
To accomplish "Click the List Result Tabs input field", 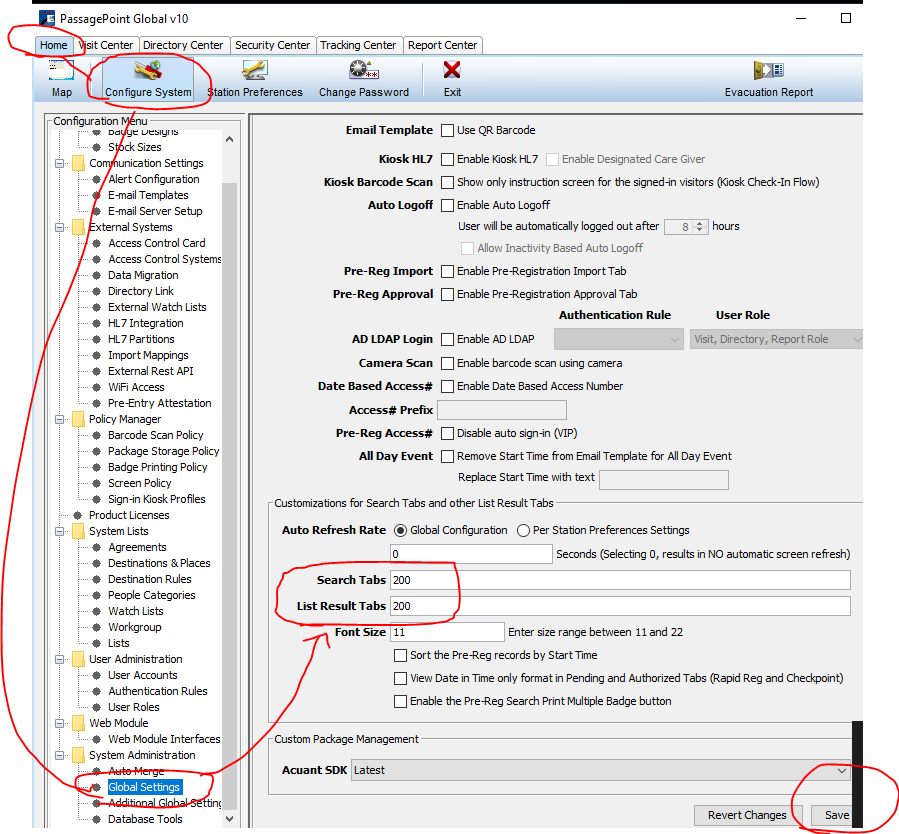I will click(x=620, y=606).
